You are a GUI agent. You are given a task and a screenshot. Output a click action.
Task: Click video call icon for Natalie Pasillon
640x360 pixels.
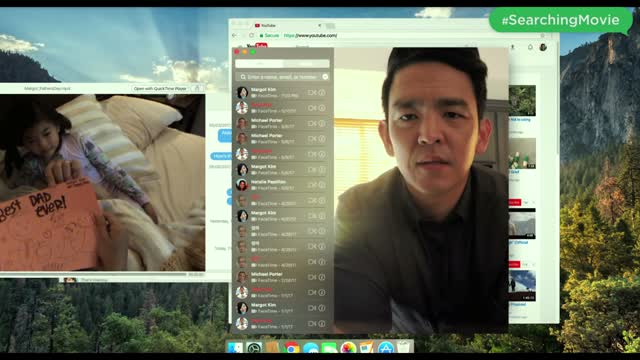coord(312,185)
